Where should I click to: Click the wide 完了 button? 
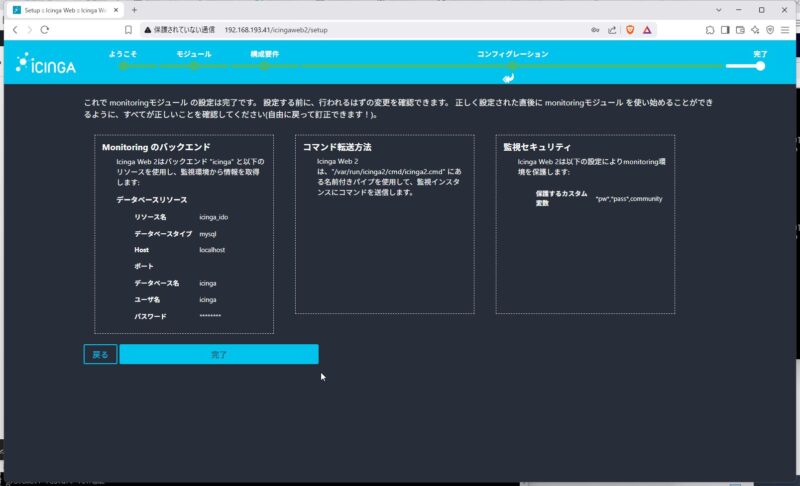click(219, 354)
